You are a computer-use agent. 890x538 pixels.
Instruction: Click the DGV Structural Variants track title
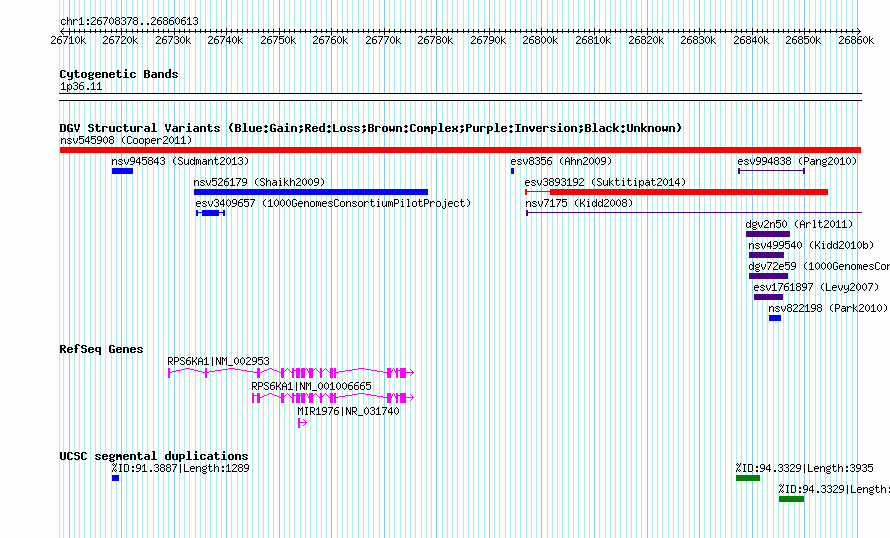[371, 128]
